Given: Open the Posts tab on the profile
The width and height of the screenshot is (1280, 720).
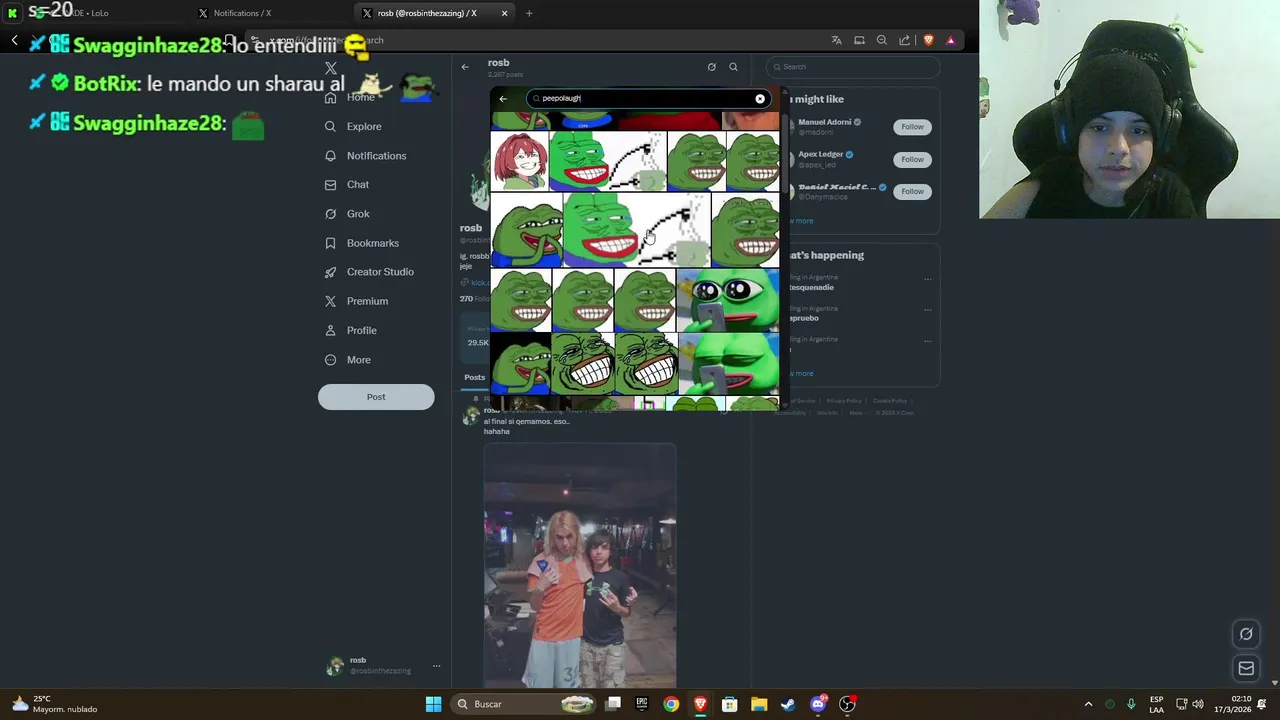Looking at the screenshot, I should point(474,378).
